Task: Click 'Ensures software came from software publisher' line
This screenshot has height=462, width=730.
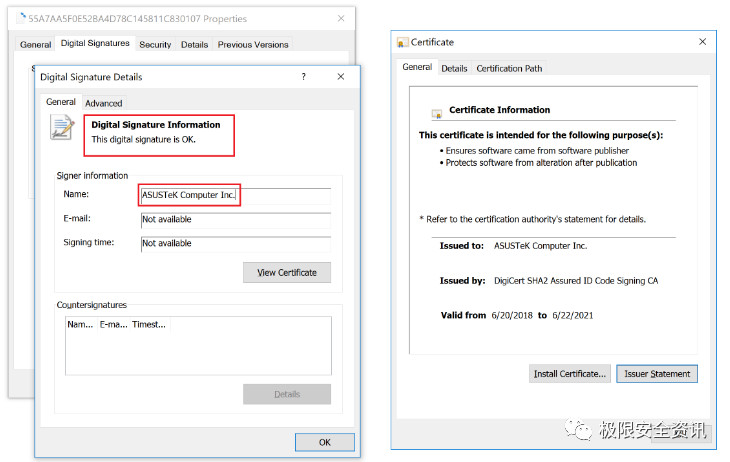Action: click(537, 151)
